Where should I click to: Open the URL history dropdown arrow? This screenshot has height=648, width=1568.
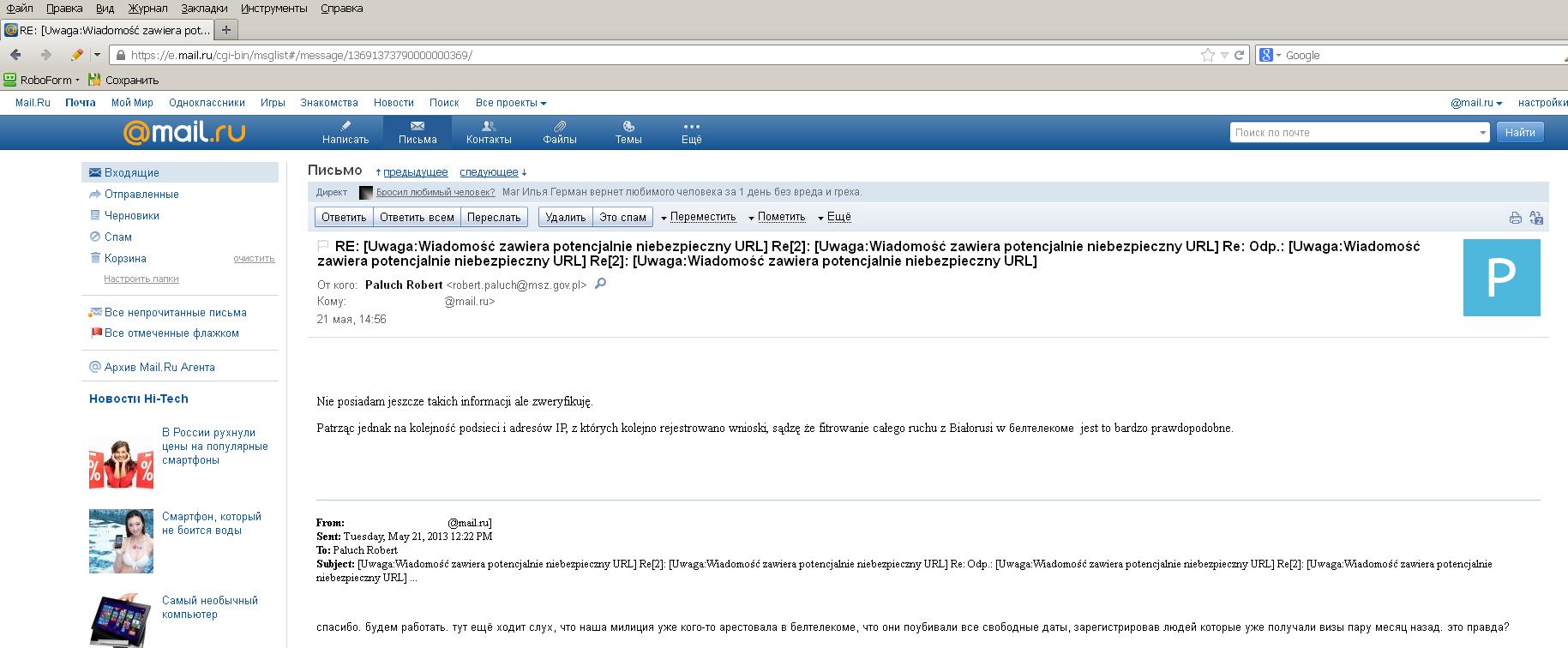tap(1224, 55)
